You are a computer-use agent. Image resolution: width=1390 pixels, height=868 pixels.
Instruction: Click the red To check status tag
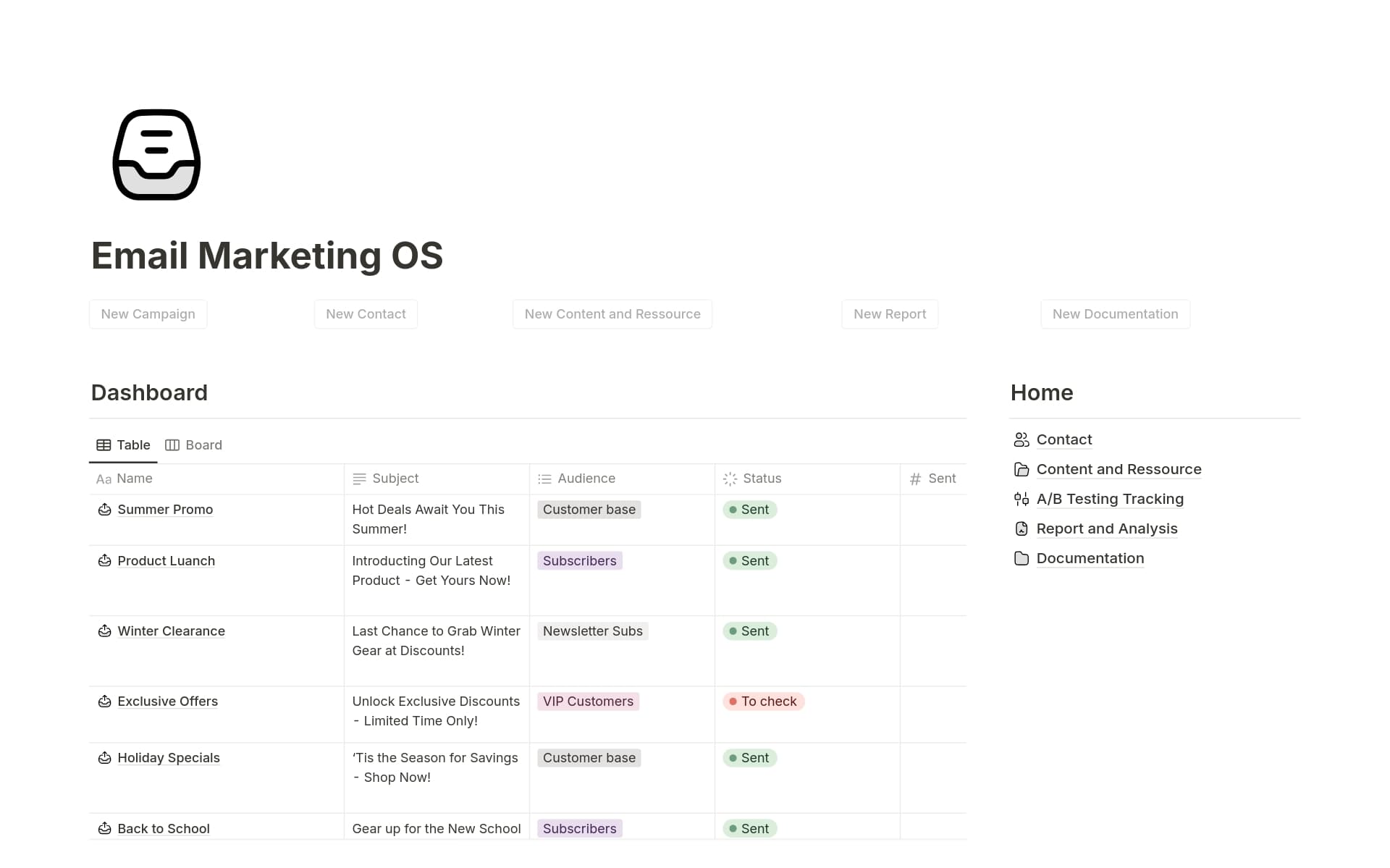[763, 701]
